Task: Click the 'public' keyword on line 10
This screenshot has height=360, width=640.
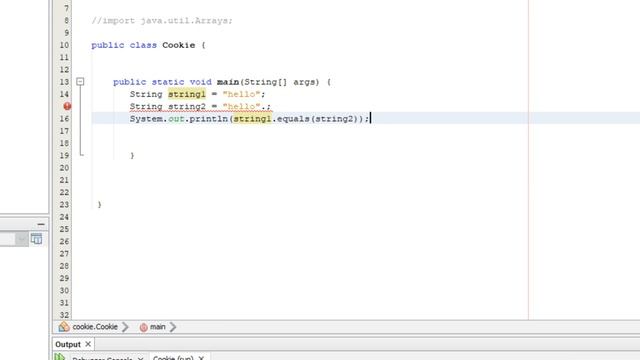Action: click(x=108, y=45)
